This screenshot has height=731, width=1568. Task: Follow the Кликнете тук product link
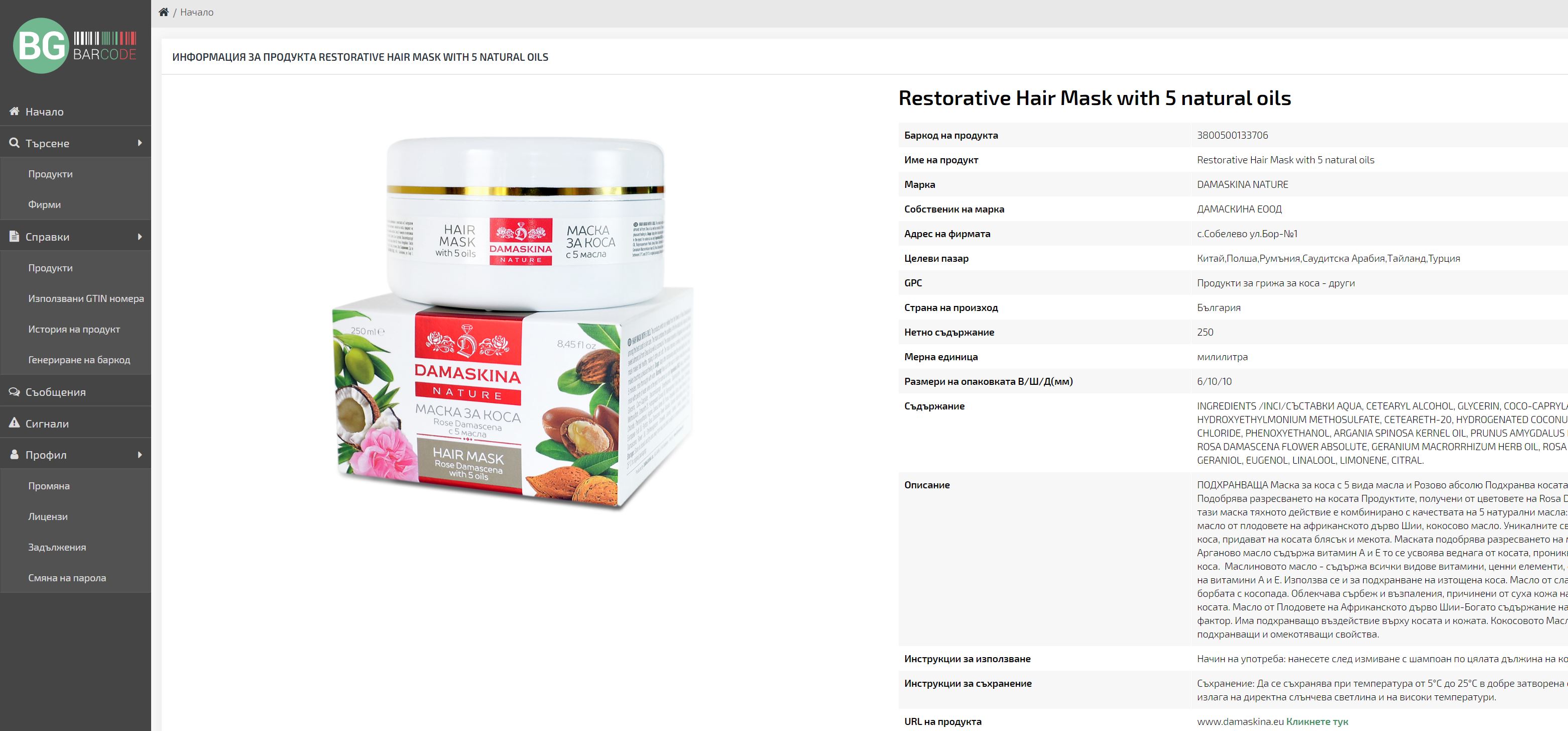click(x=1317, y=721)
